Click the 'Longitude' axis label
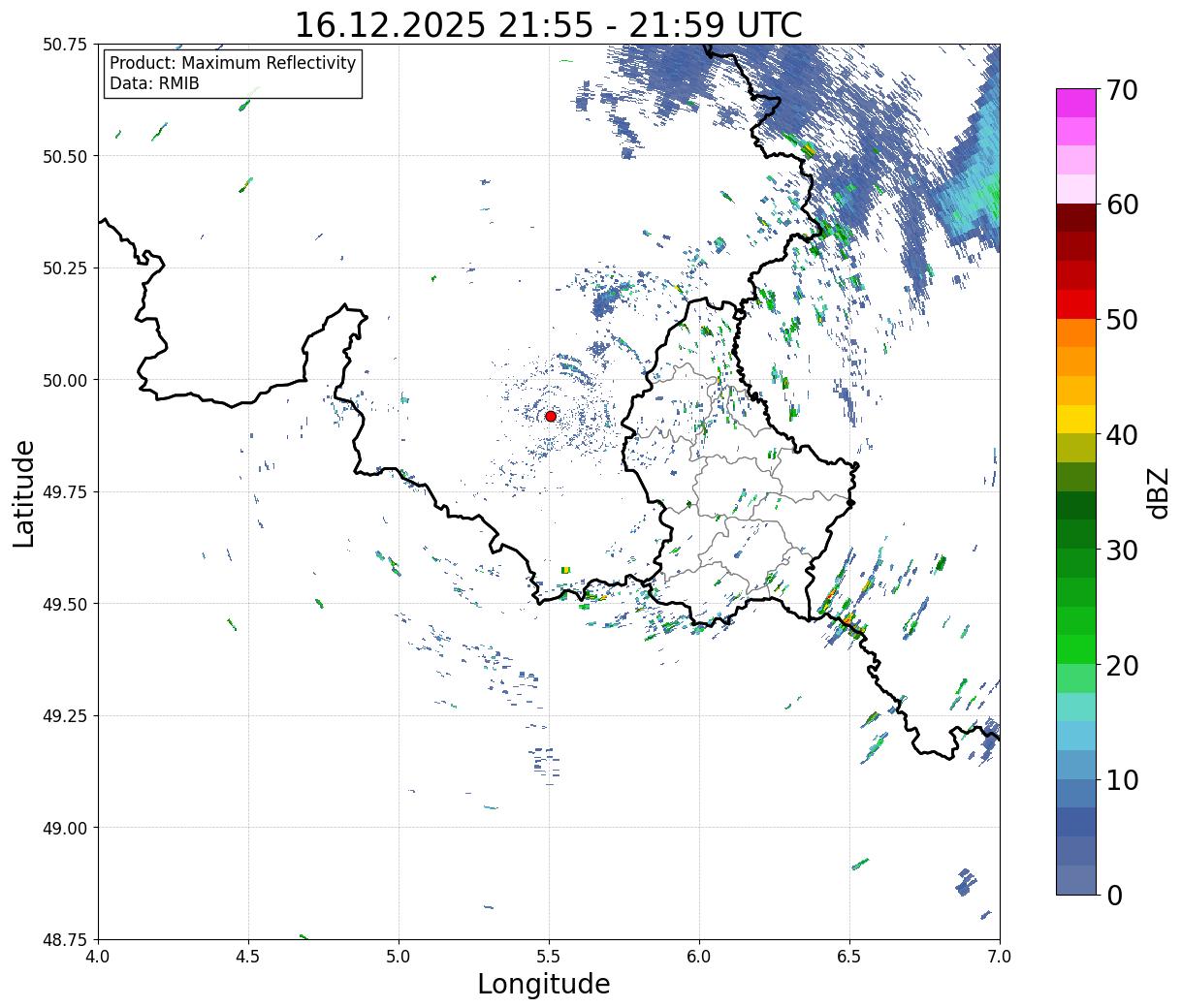Image resolution: width=1182 pixels, height=1008 pixels. (x=544, y=984)
